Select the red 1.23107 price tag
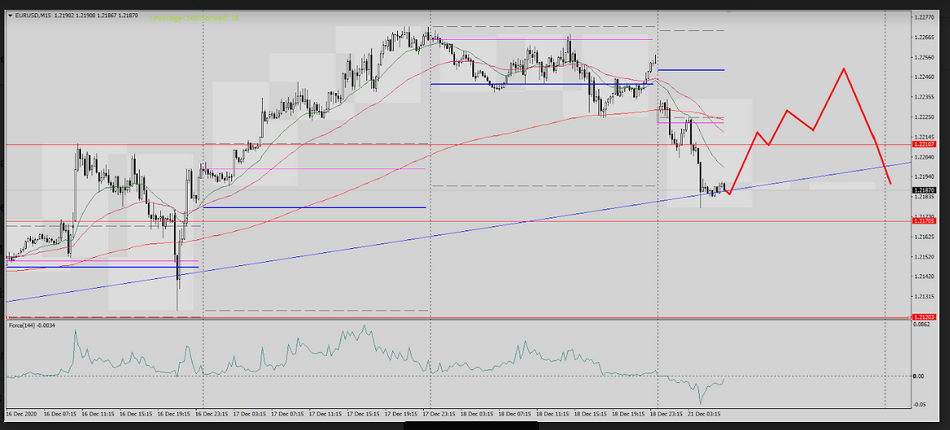 pos(924,145)
